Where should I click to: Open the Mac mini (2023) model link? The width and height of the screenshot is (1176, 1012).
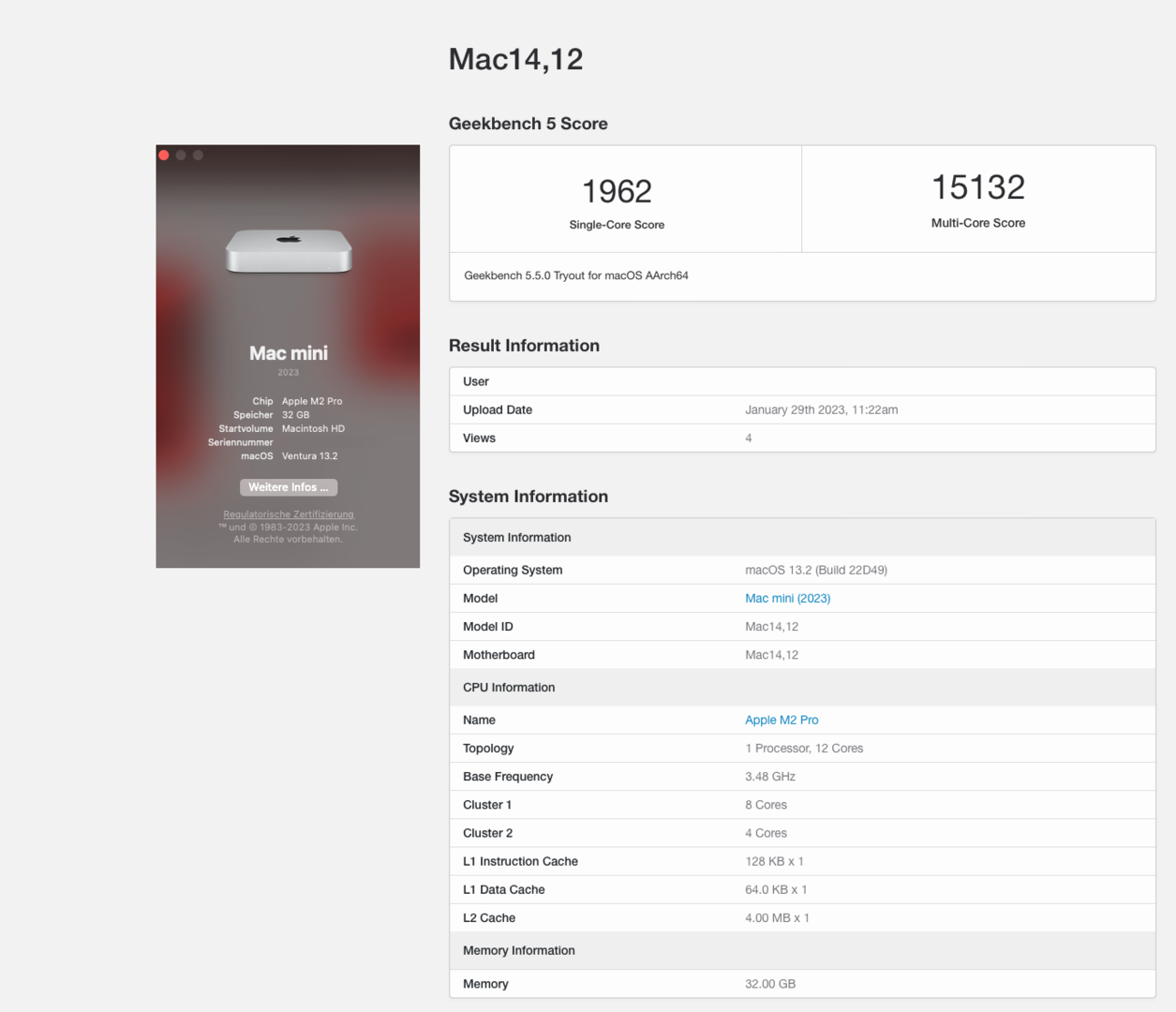click(x=787, y=598)
